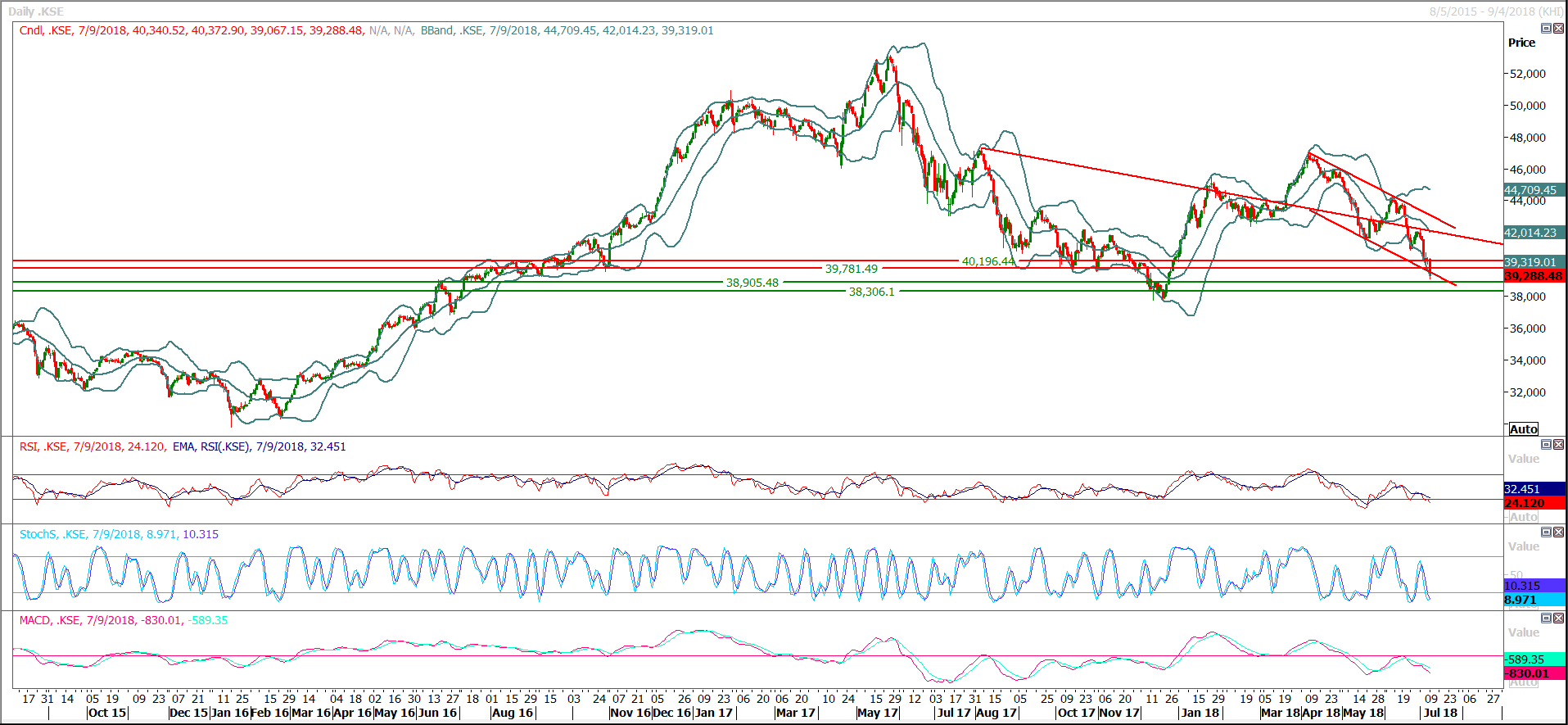Click the 48,000 price axis tick label
The image size is (1568, 725).
(x=1528, y=138)
